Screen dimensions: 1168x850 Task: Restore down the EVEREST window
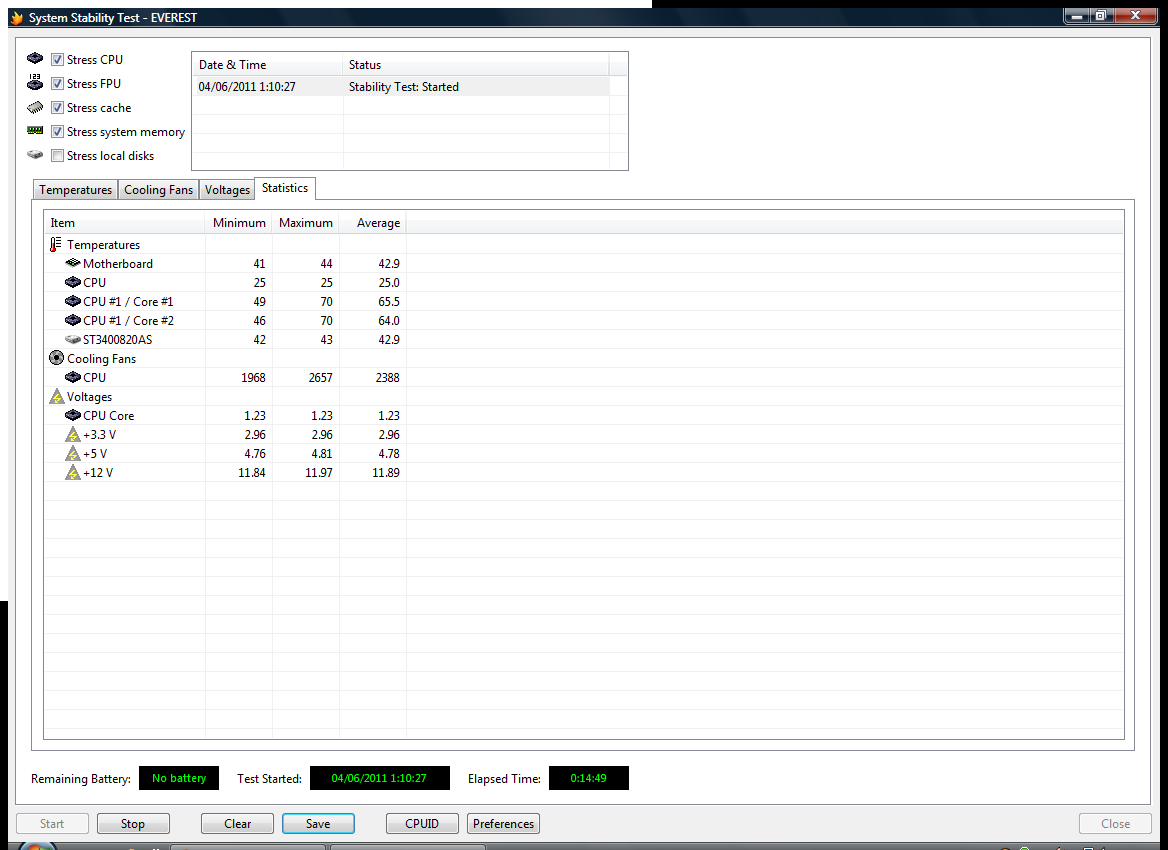pyautogui.click(x=1100, y=15)
